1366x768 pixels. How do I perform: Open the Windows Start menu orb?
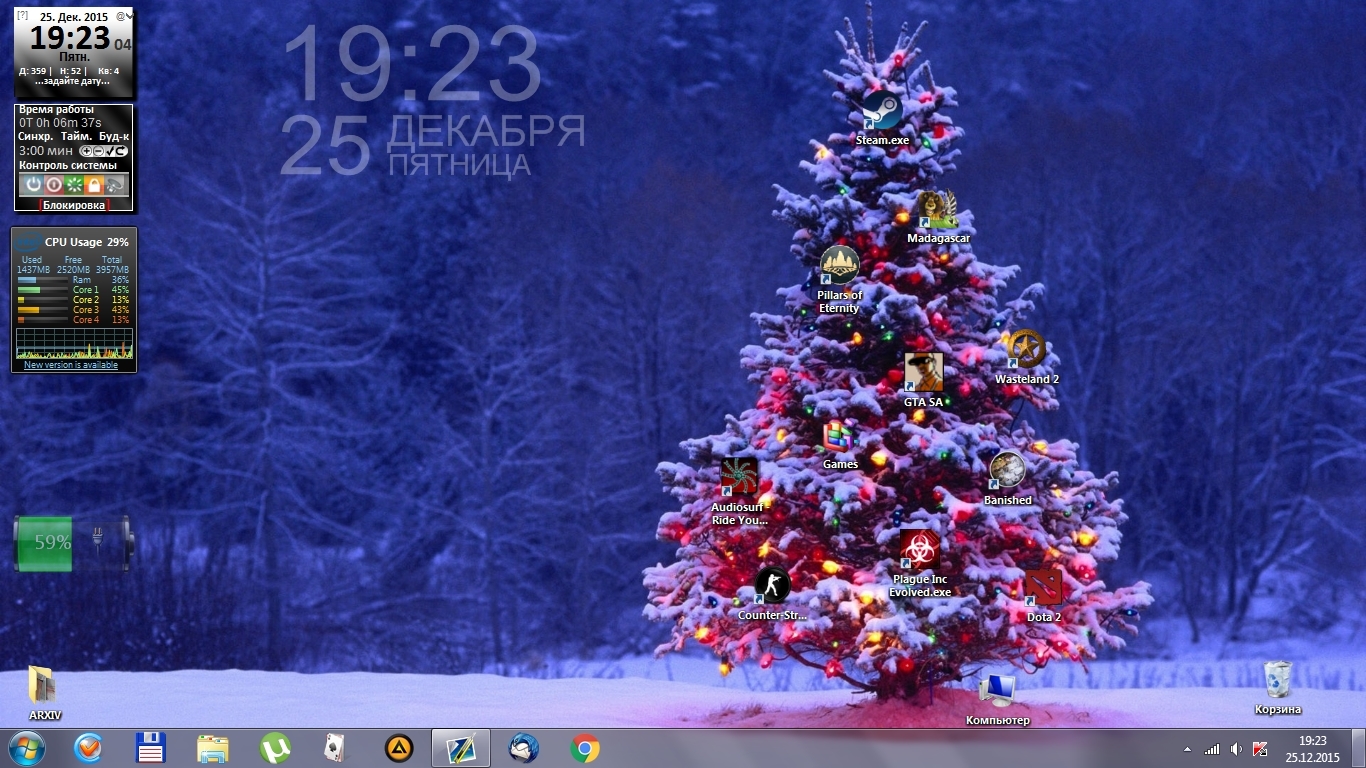(27, 748)
